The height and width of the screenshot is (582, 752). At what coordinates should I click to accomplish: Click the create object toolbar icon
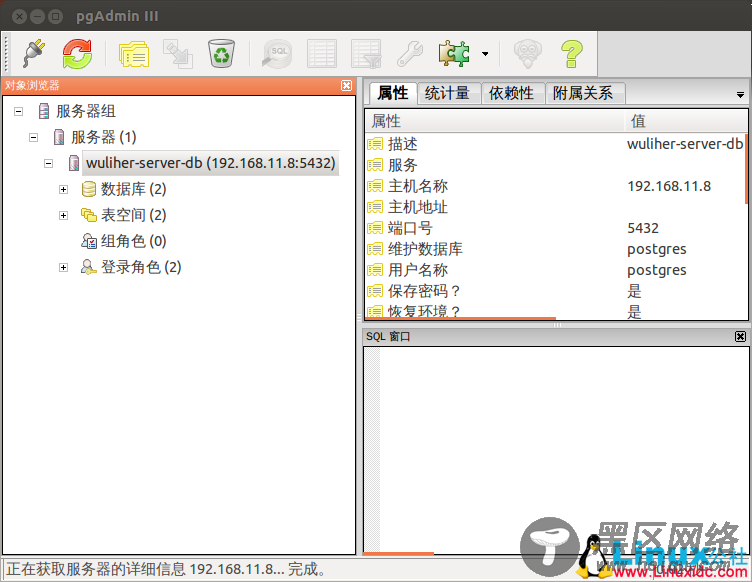pyautogui.click(x=177, y=54)
